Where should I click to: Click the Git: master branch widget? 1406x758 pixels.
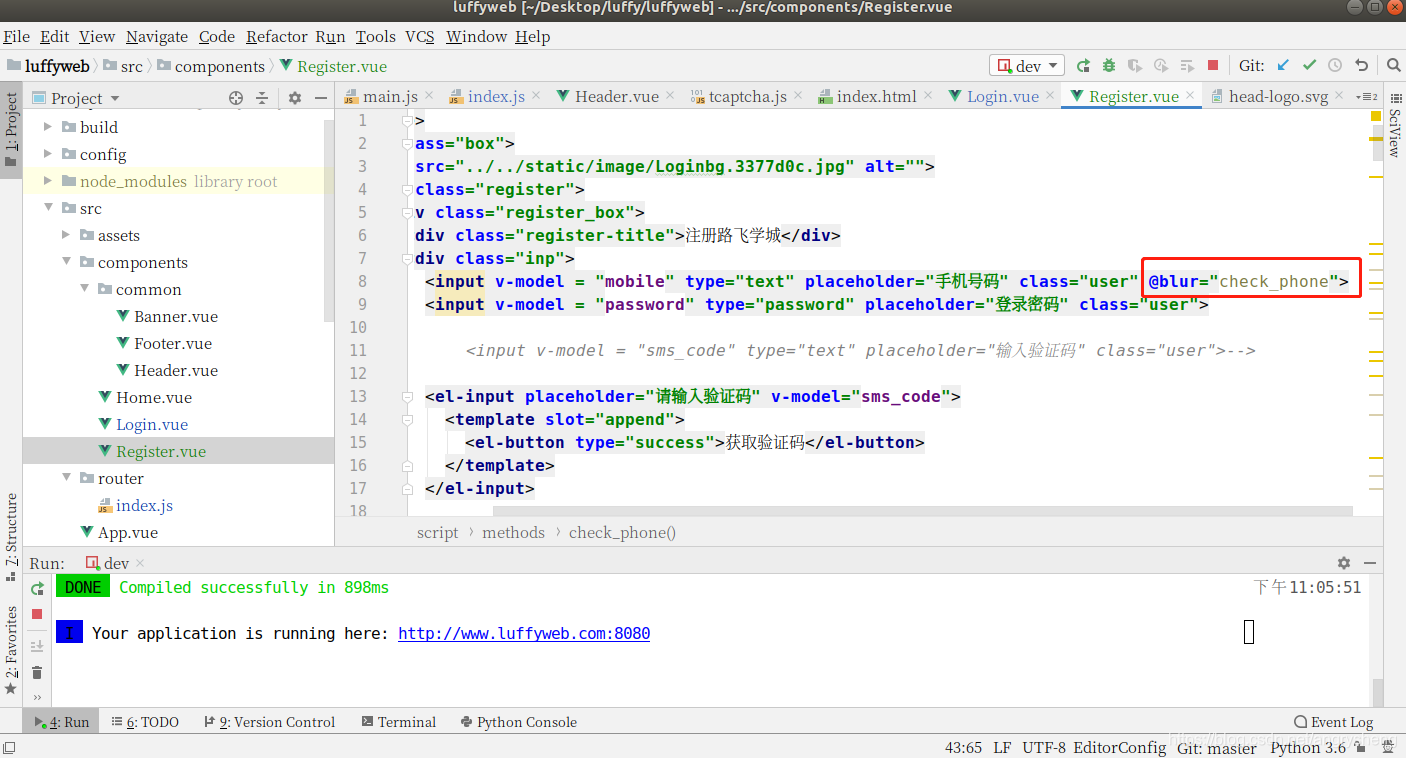point(1217,747)
